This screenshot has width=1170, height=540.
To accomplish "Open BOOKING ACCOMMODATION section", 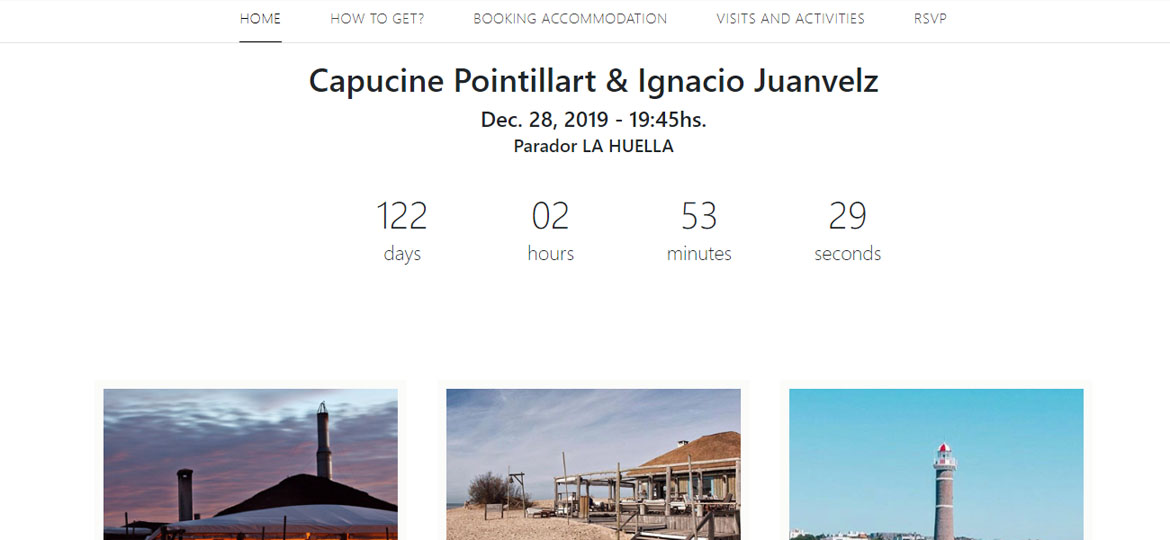I will pyautogui.click(x=570, y=19).
